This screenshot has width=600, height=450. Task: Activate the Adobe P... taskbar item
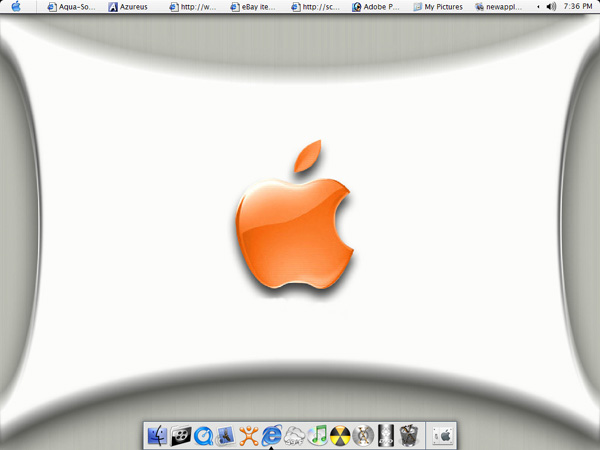click(x=376, y=7)
